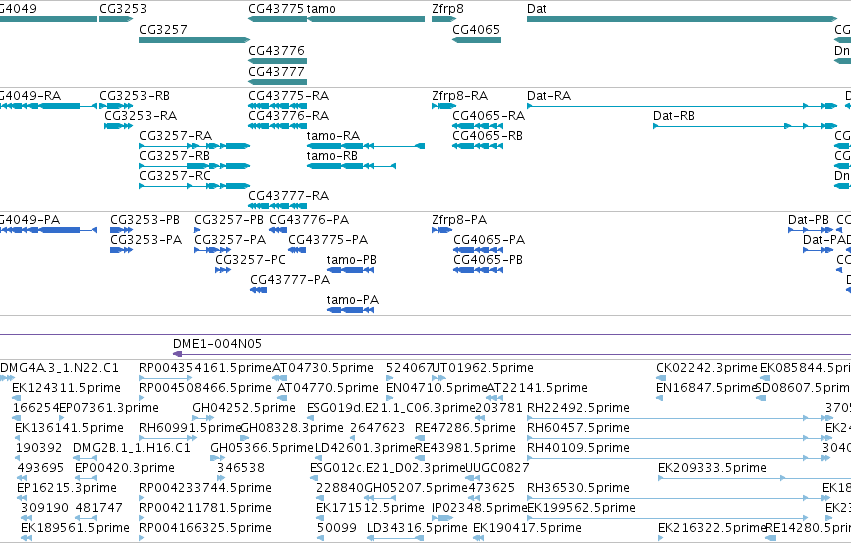Click EST EK124311.5prime
This screenshot has width=851, height=543.
click(x=66, y=388)
